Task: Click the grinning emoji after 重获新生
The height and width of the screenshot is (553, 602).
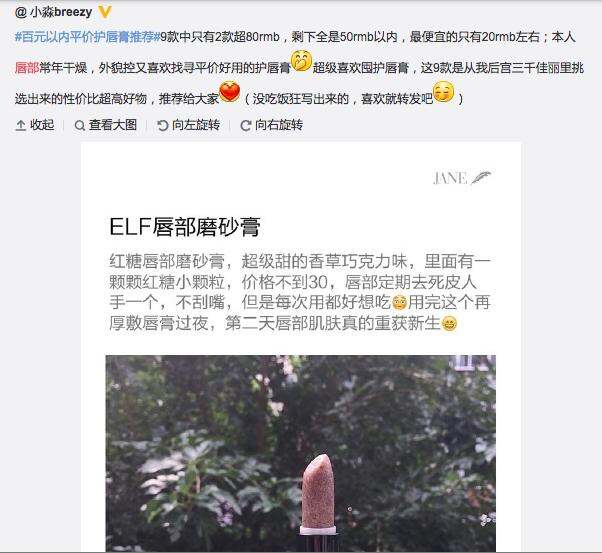Action: tap(449, 323)
